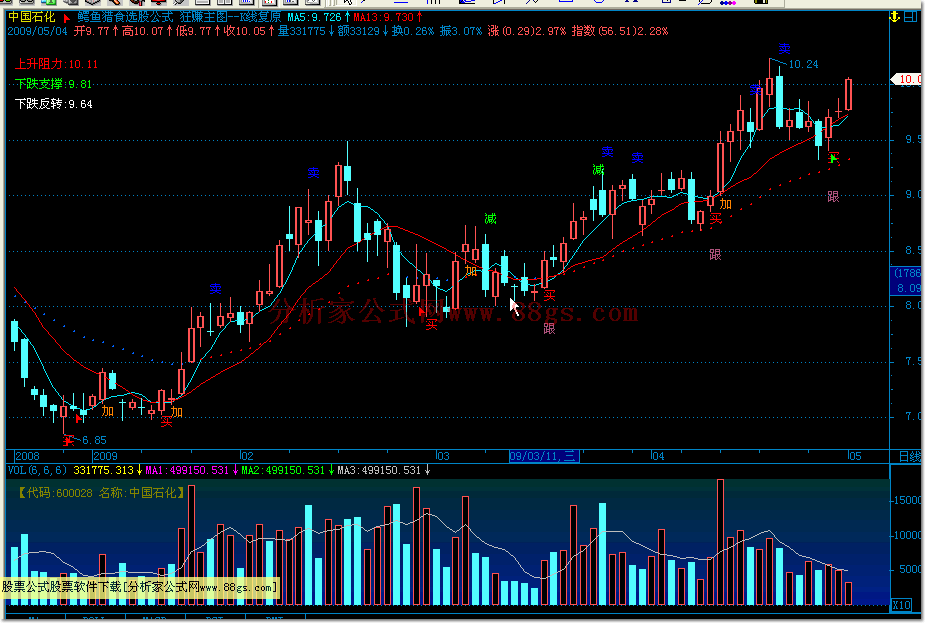Jump to the 2008 mark on the time axis

pyautogui.click(x=27, y=456)
